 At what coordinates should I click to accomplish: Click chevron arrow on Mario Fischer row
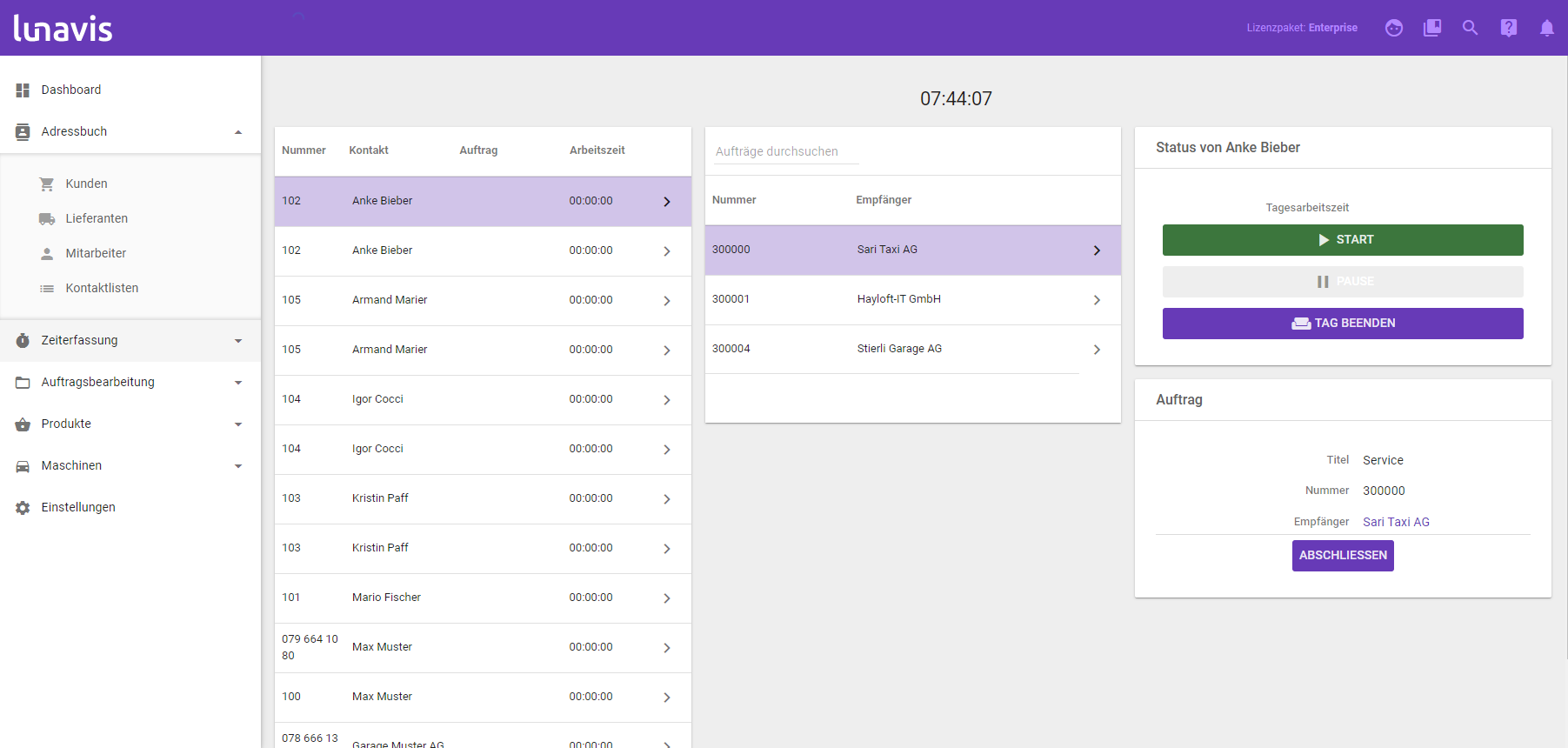[x=667, y=598]
